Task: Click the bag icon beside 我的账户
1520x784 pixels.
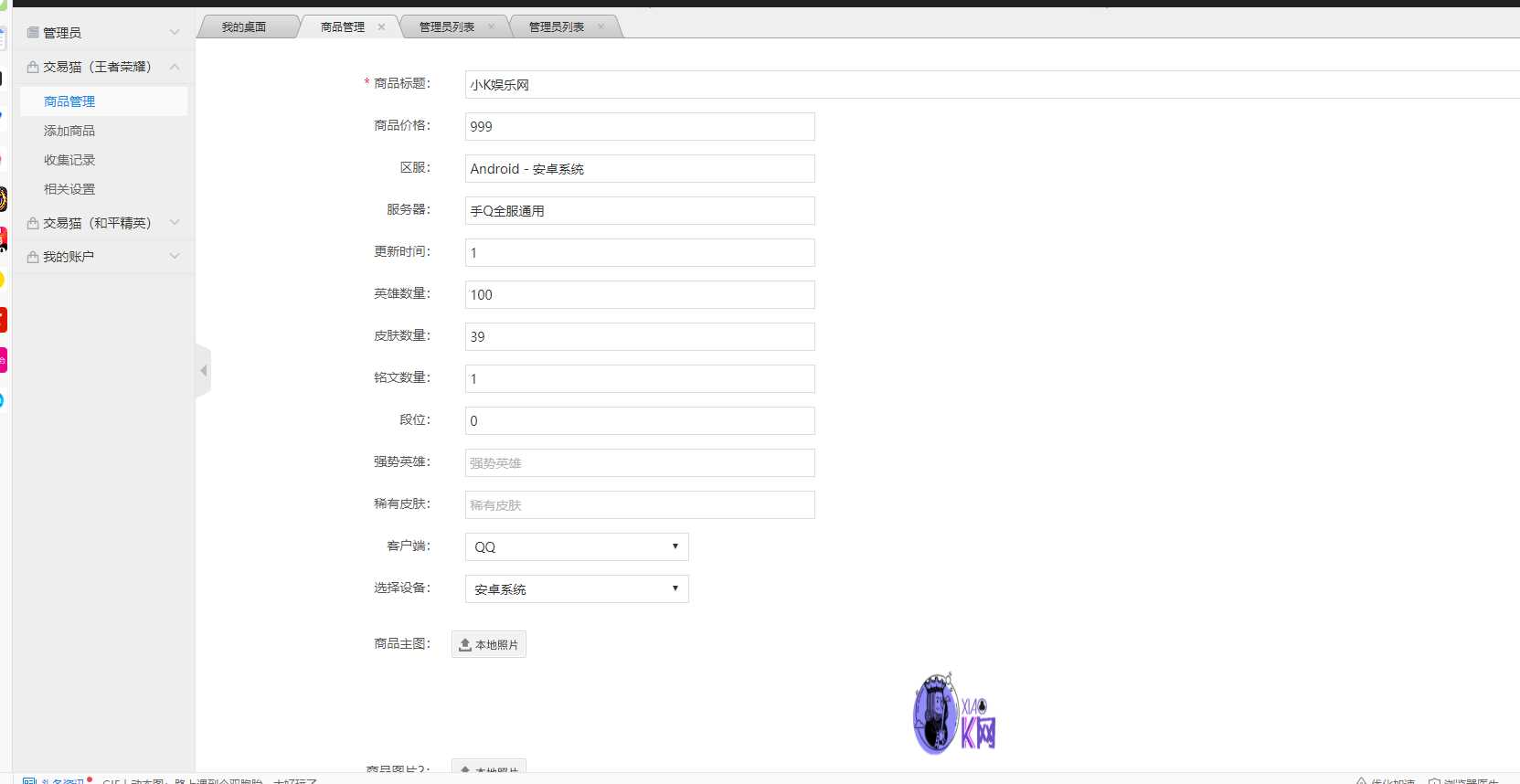Action: (33, 257)
